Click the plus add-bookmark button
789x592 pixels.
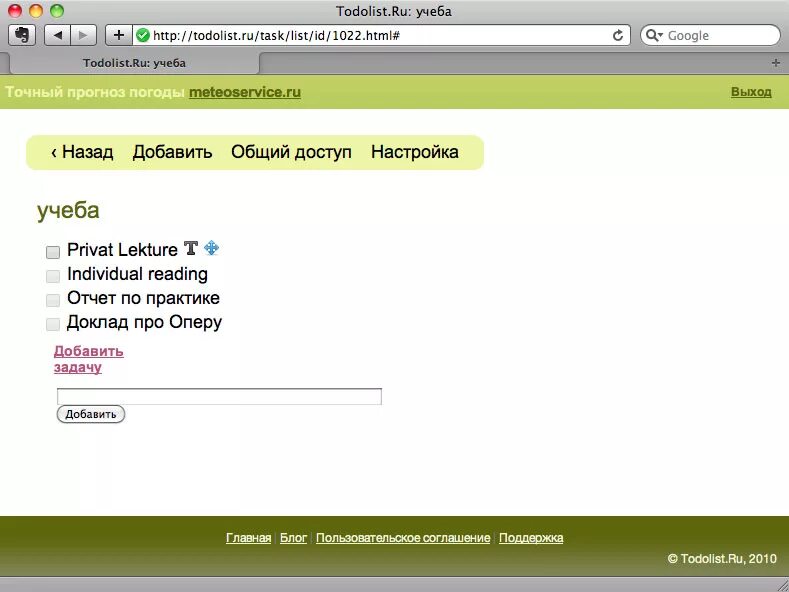click(119, 35)
